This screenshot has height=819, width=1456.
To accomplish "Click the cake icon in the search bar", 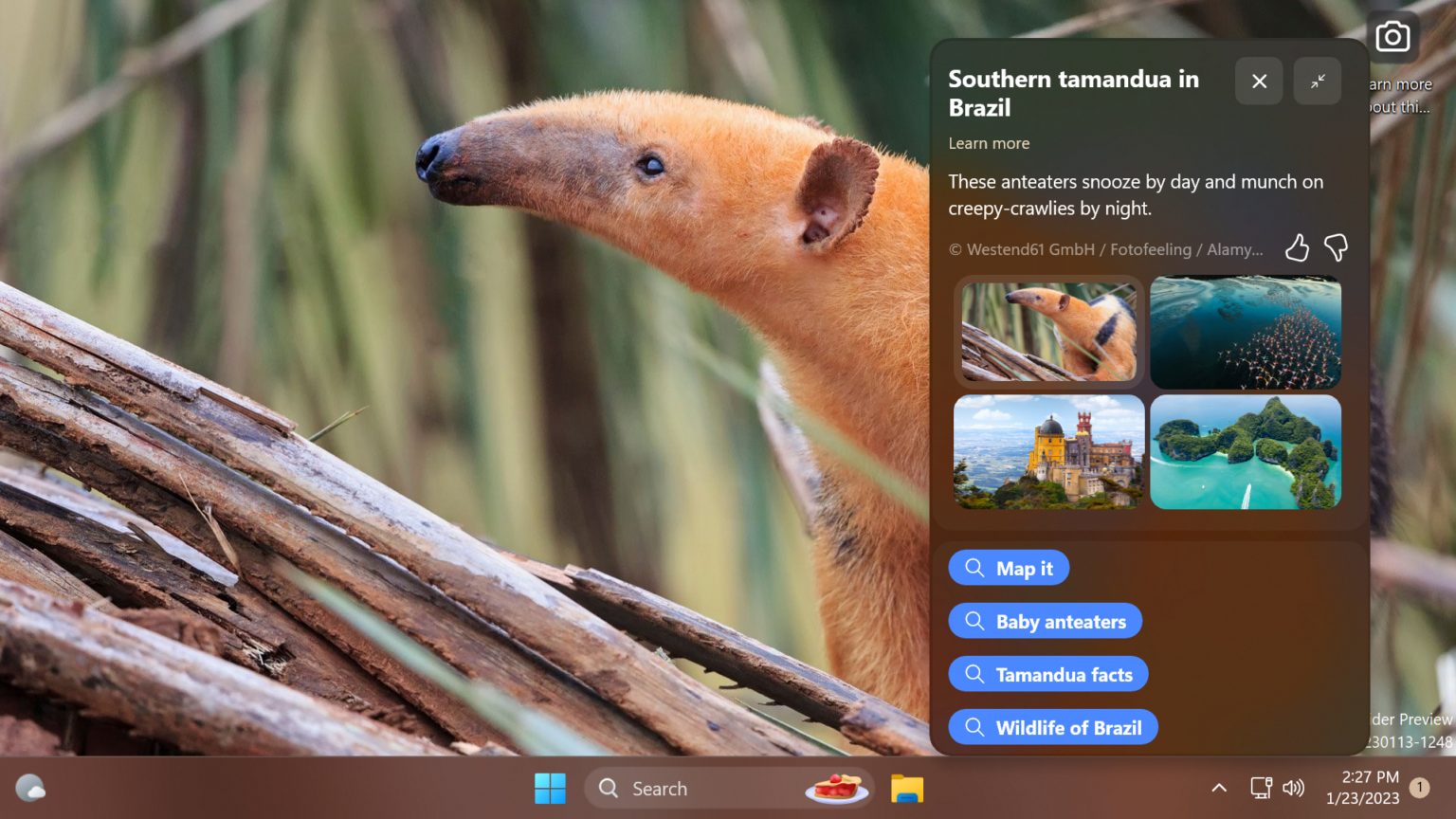I will coord(835,788).
